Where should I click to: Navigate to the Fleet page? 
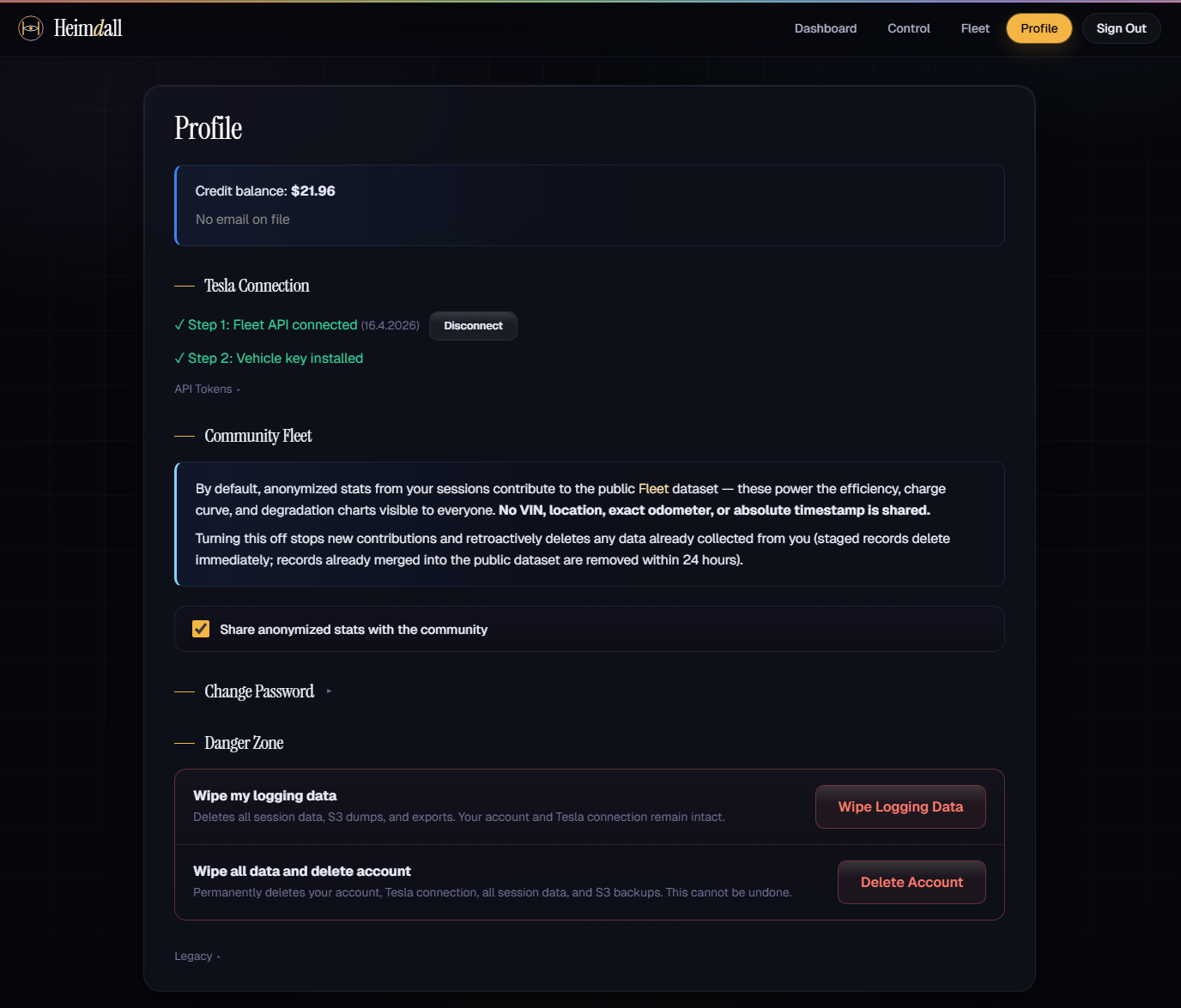click(x=975, y=28)
